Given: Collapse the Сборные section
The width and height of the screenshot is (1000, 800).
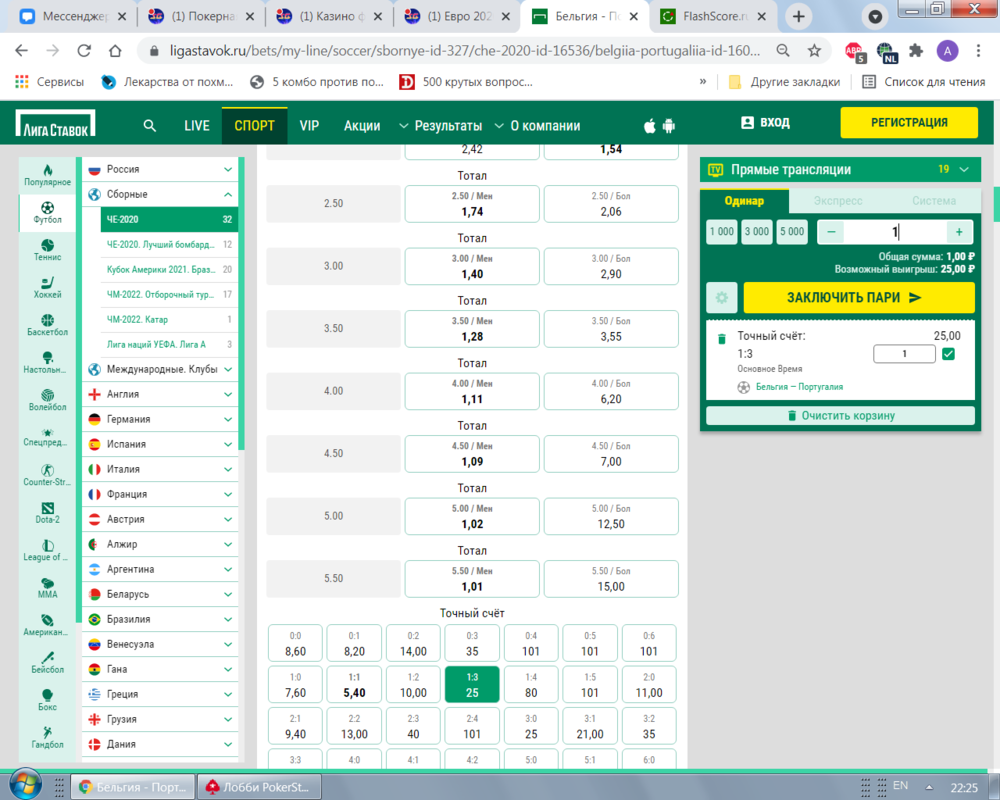Looking at the screenshot, I should pyautogui.click(x=160, y=194).
